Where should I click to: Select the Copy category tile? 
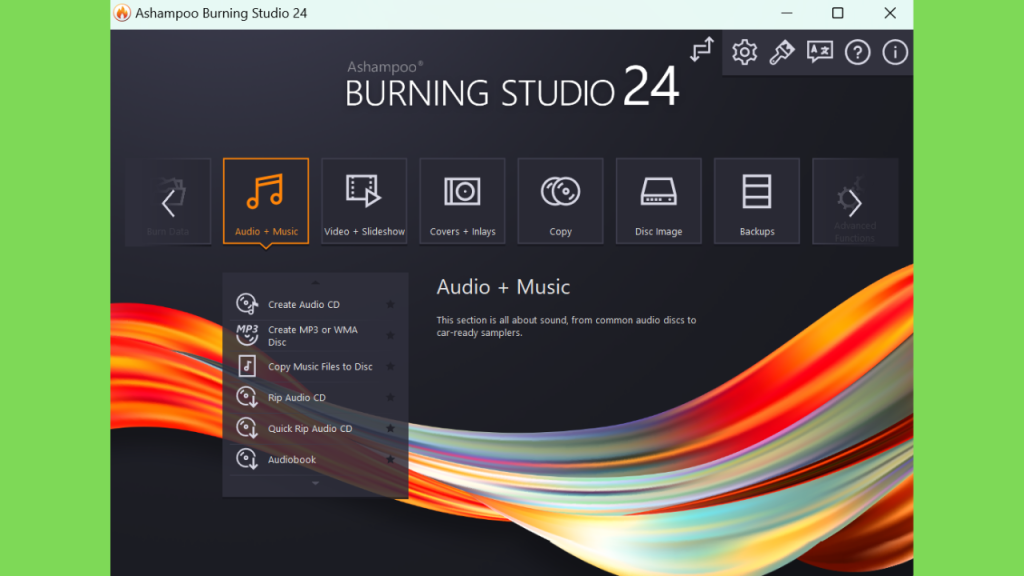coord(560,201)
